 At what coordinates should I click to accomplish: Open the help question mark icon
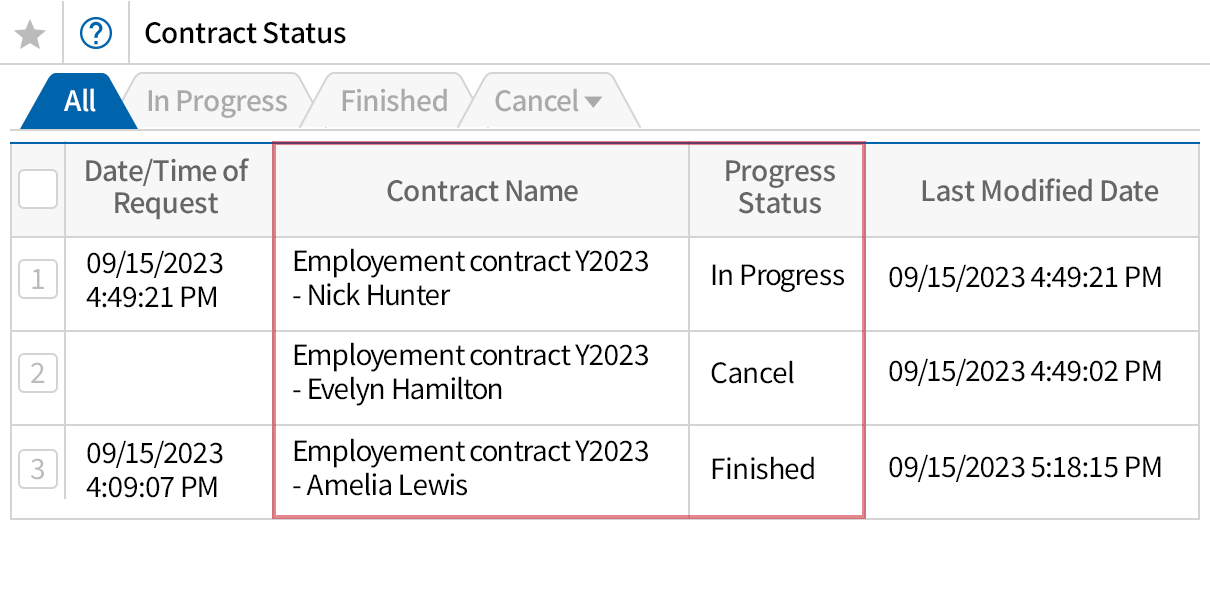pos(95,32)
